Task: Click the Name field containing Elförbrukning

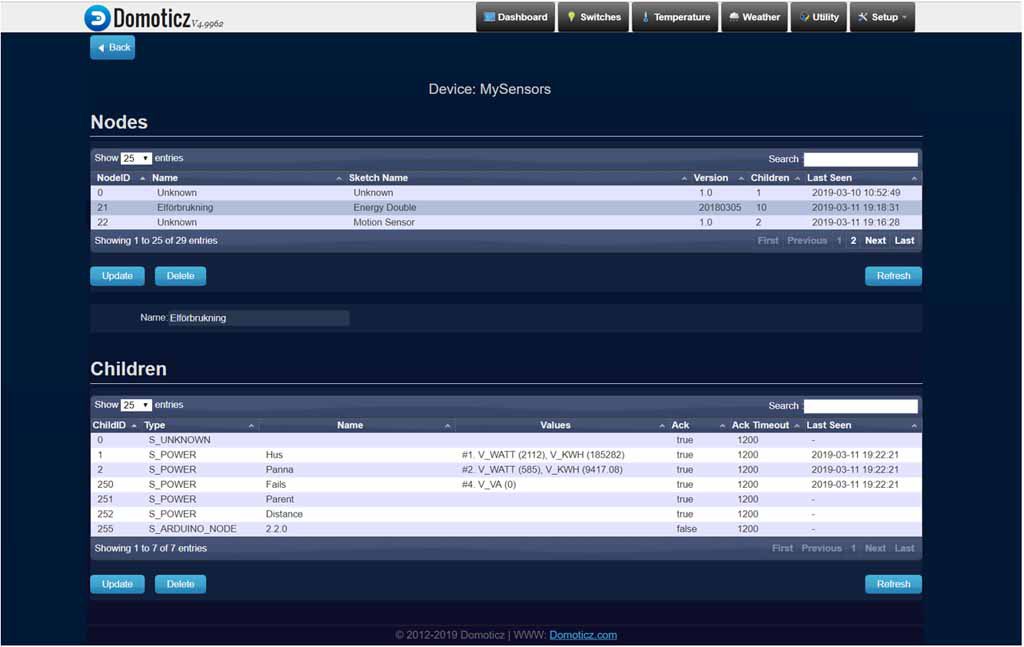Action: point(259,318)
